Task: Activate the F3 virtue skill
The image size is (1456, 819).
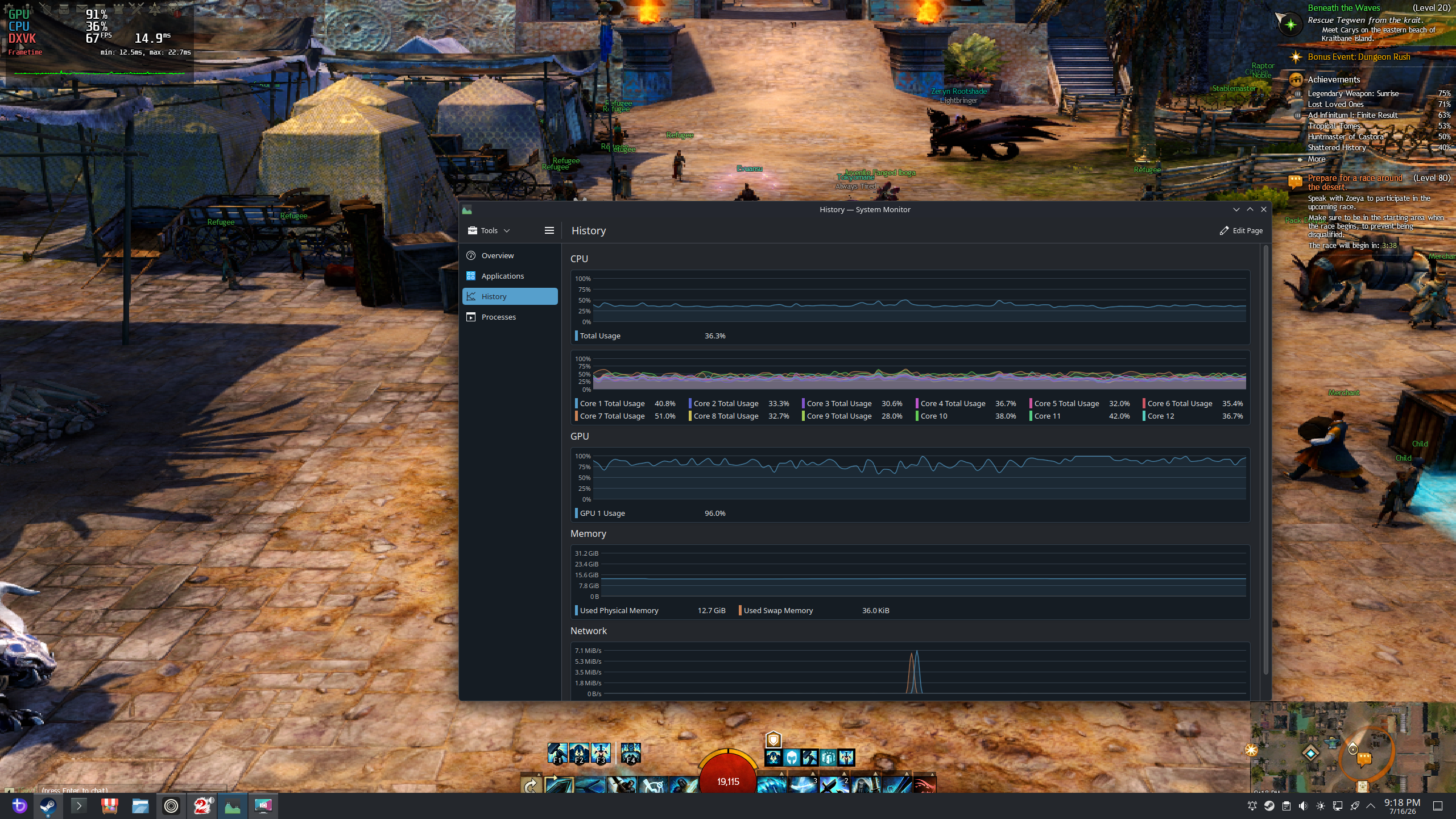Action: click(601, 753)
